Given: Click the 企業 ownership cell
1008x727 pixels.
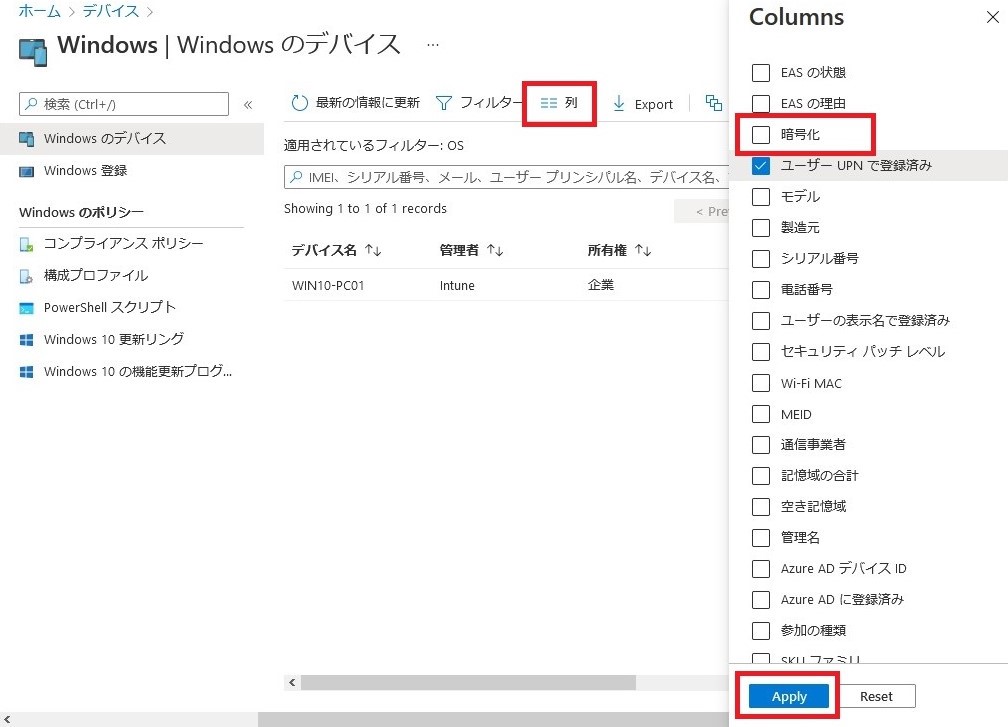Looking at the screenshot, I should (x=600, y=285).
